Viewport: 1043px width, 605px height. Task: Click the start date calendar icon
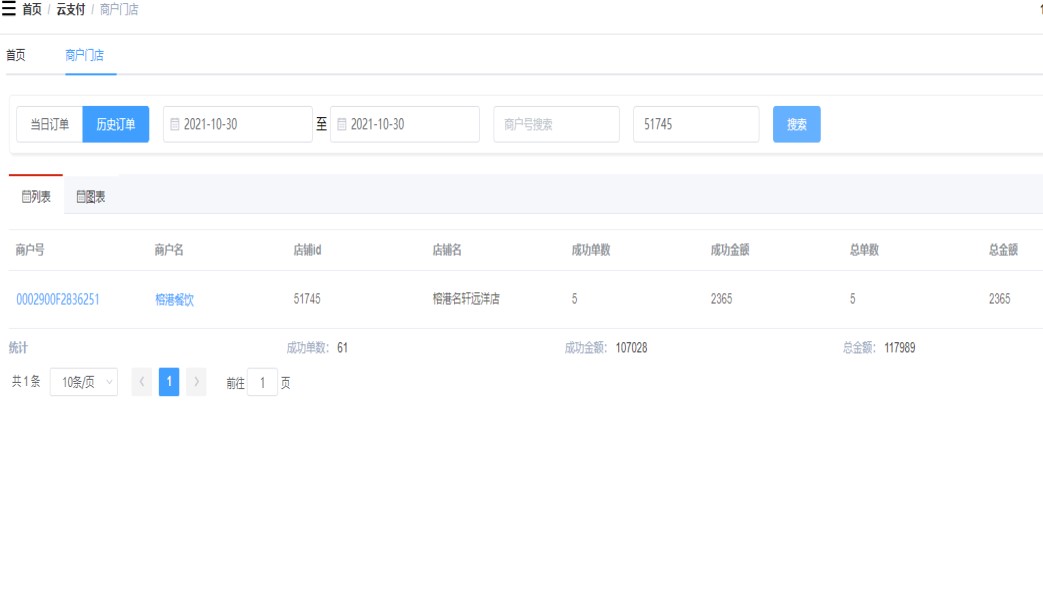point(175,125)
